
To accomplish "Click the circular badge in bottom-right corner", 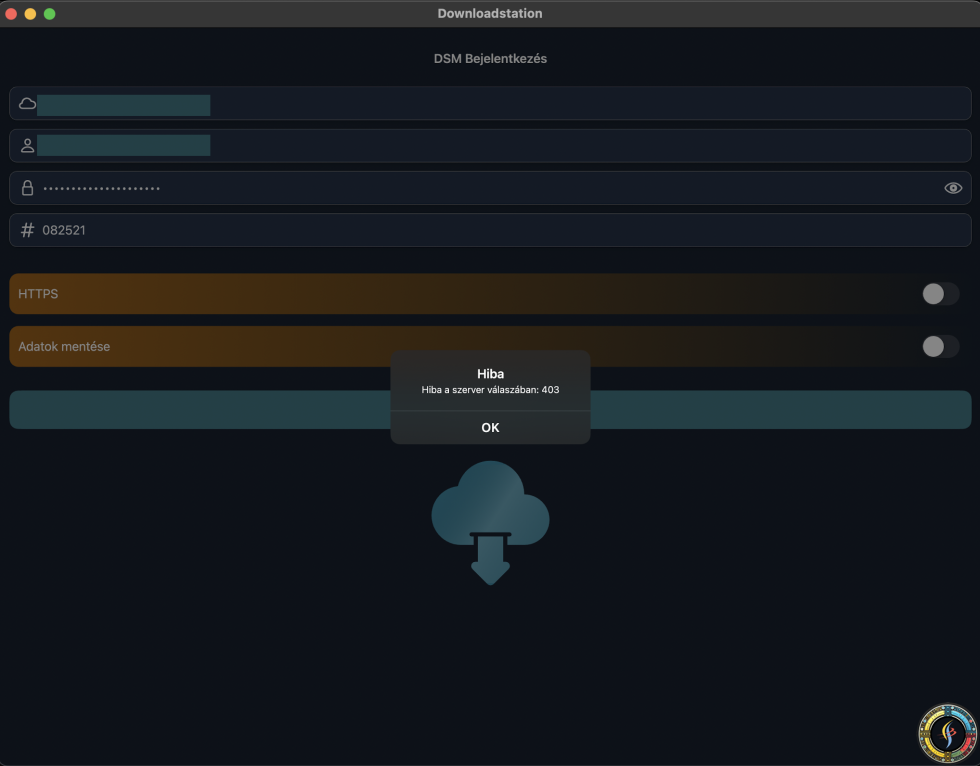I will [x=947, y=734].
